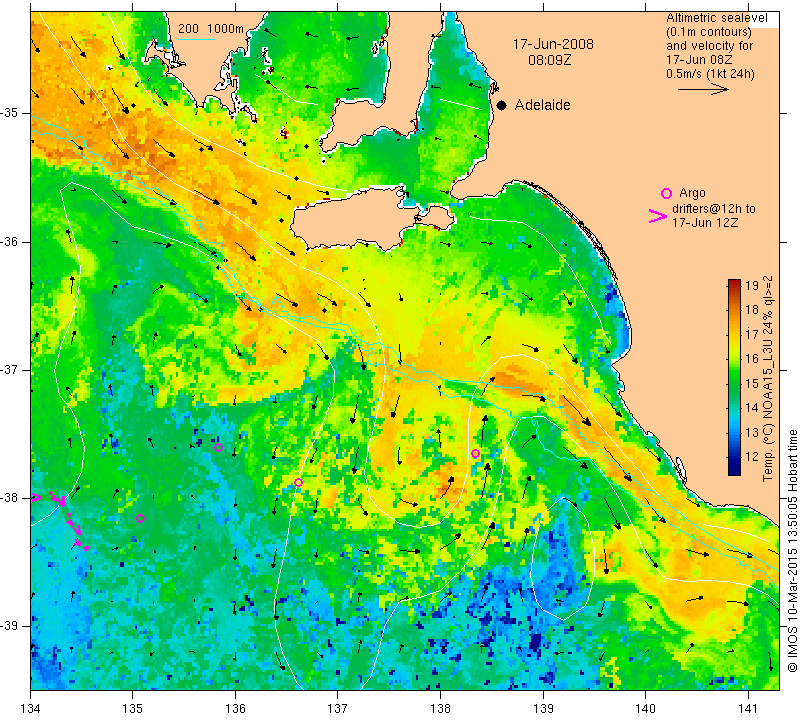Click the colorbar value 12
Viewport: 800px width, 720px height.
[752, 457]
